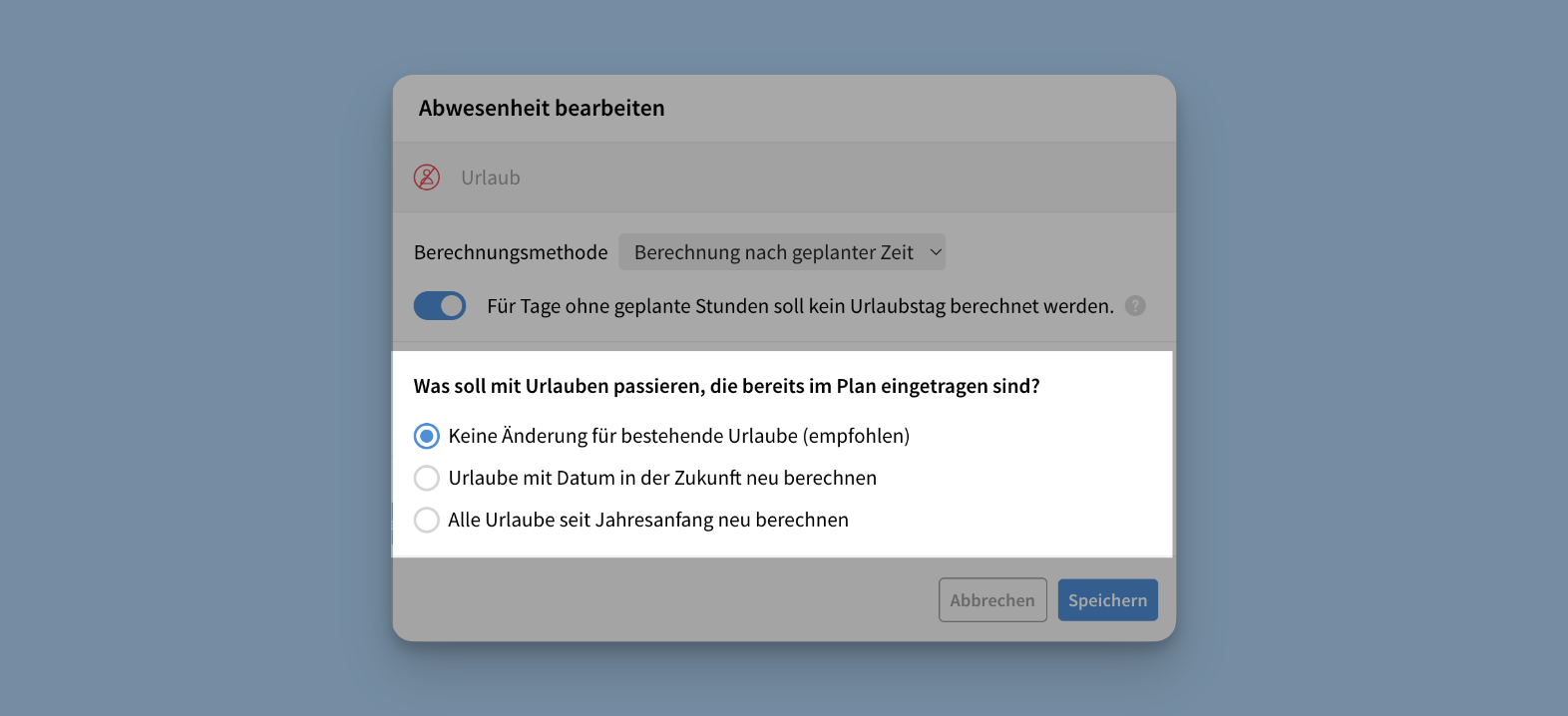Click the 'Abwesenheit bearbeiten' dialog title

(542, 109)
